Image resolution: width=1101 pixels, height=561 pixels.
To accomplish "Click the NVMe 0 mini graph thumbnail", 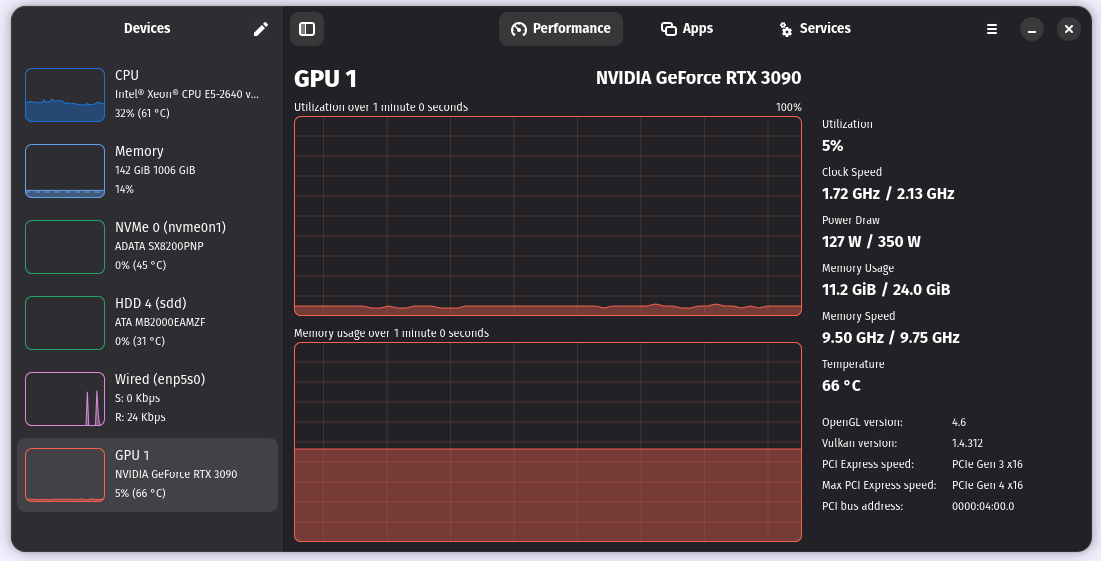I will point(65,246).
